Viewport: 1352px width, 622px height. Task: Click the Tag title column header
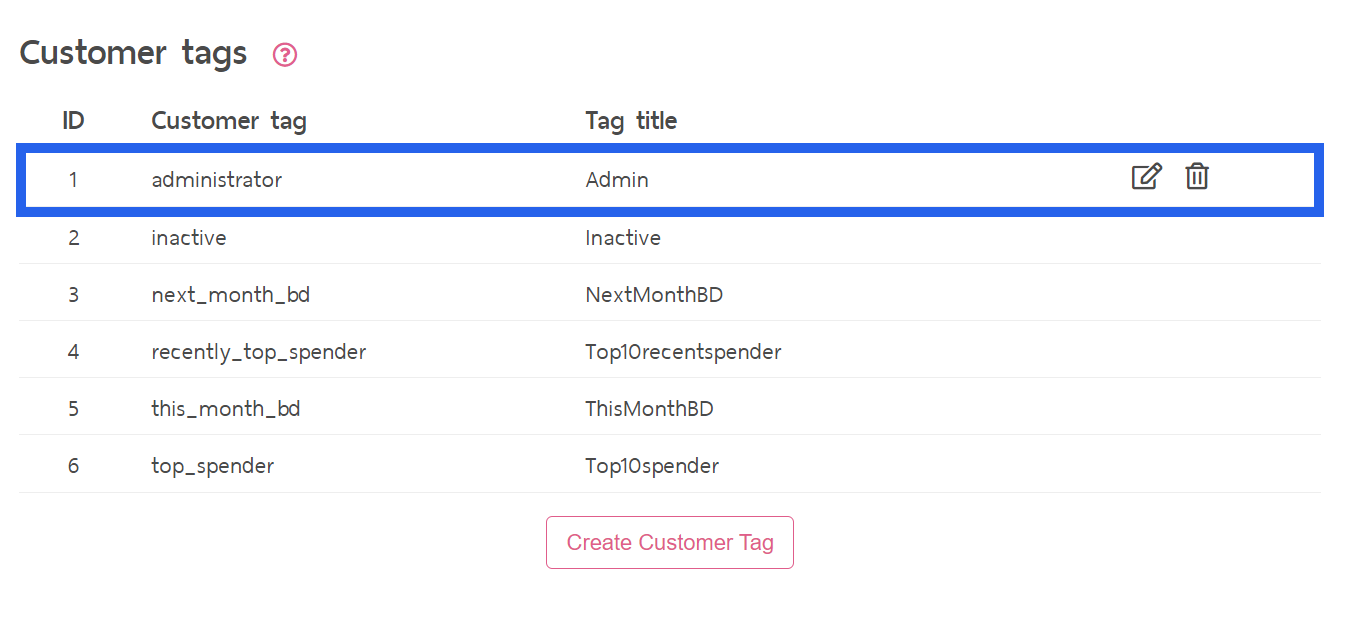pyautogui.click(x=631, y=121)
